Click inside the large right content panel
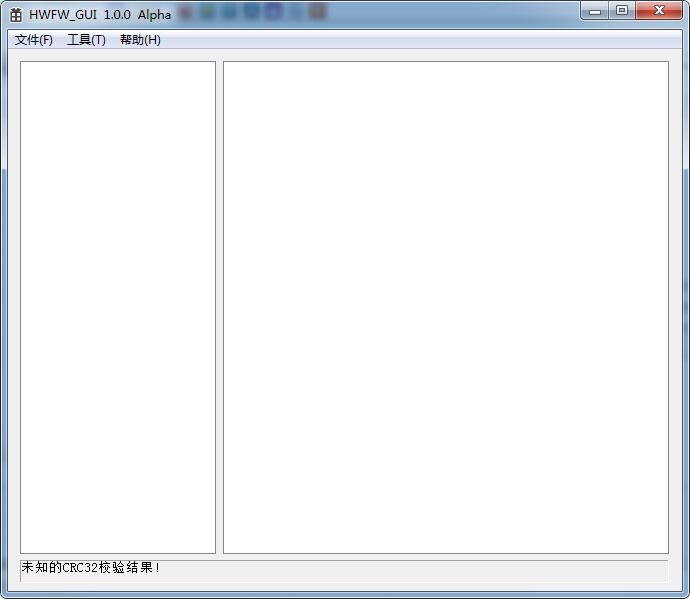The height and width of the screenshot is (599, 690). click(x=446, y=307)
